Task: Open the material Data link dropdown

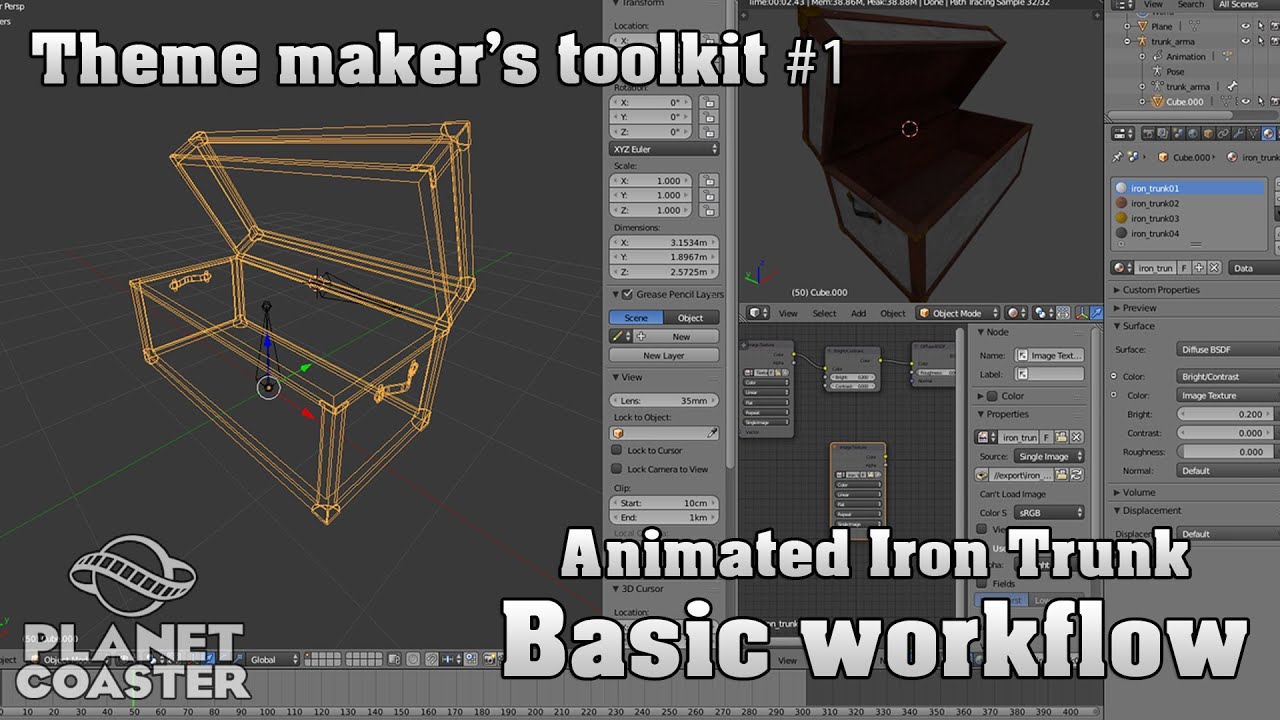Action: 1254,268
